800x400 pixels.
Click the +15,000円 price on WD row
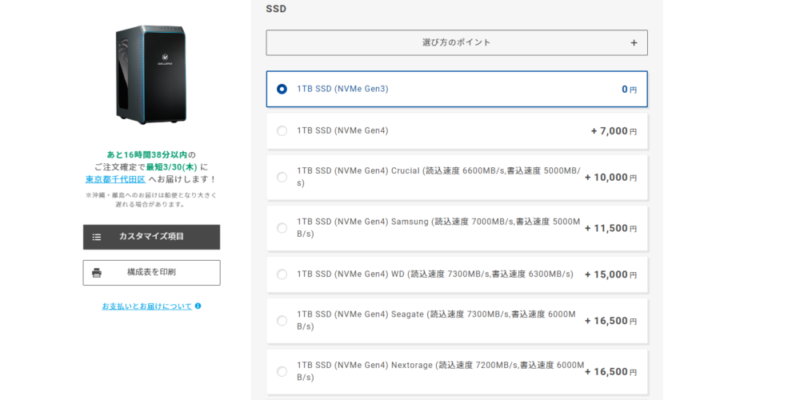click(613, 274)
